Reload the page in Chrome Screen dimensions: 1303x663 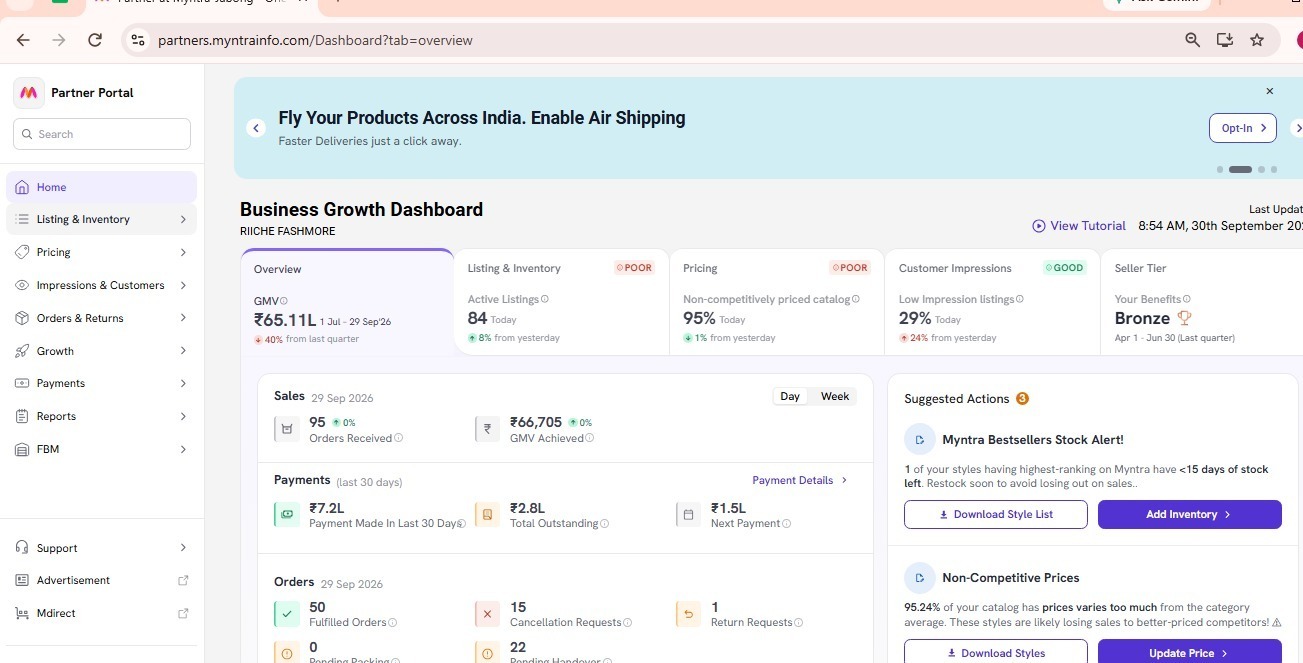click(x=95, y=40)
